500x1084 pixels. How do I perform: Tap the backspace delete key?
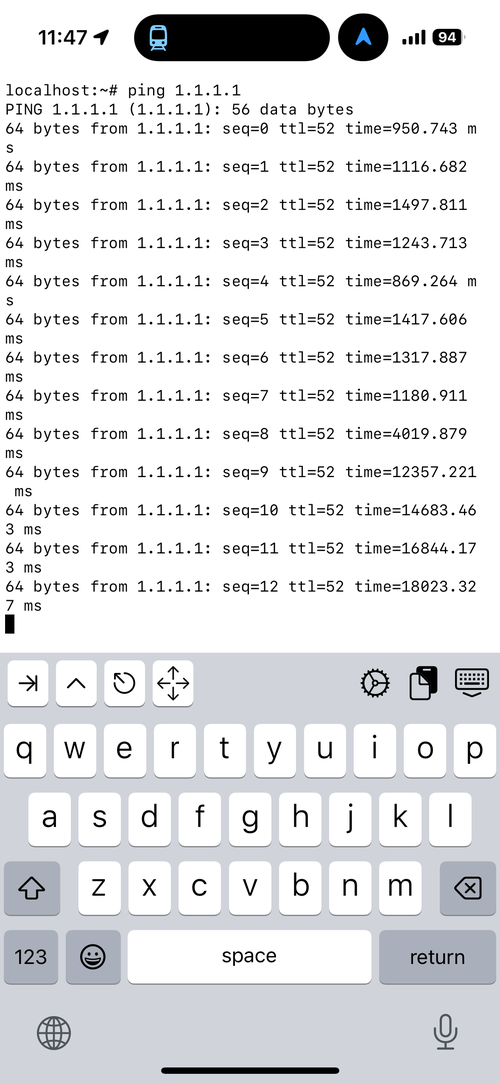click(468, 888)
